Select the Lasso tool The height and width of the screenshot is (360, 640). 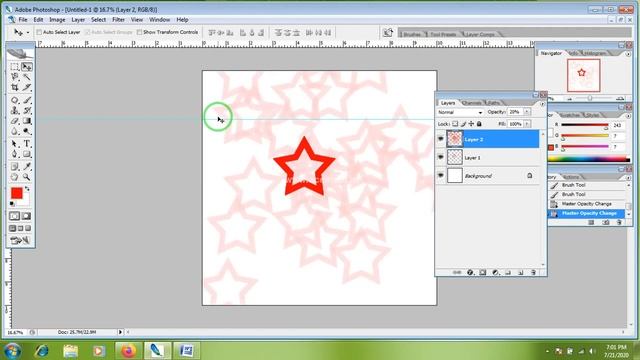point(15,77)
